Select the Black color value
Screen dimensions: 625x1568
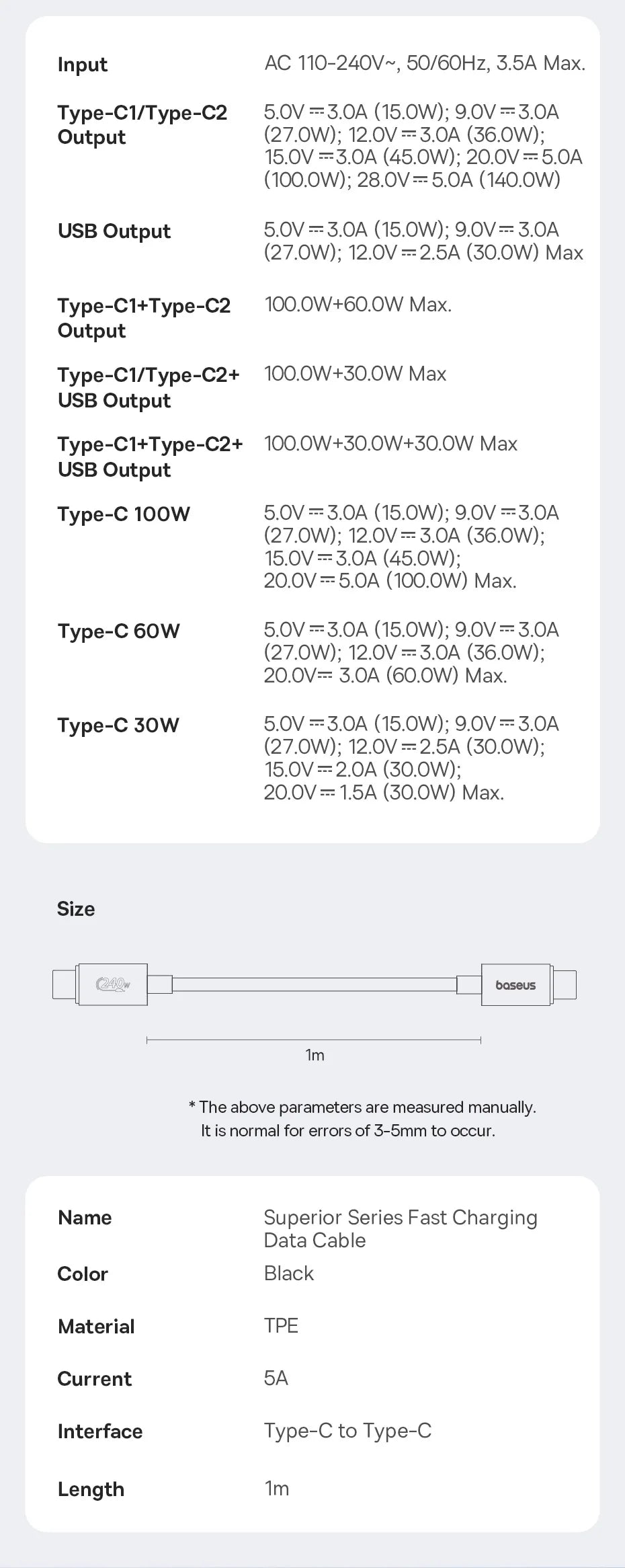tap(289, 1273)
